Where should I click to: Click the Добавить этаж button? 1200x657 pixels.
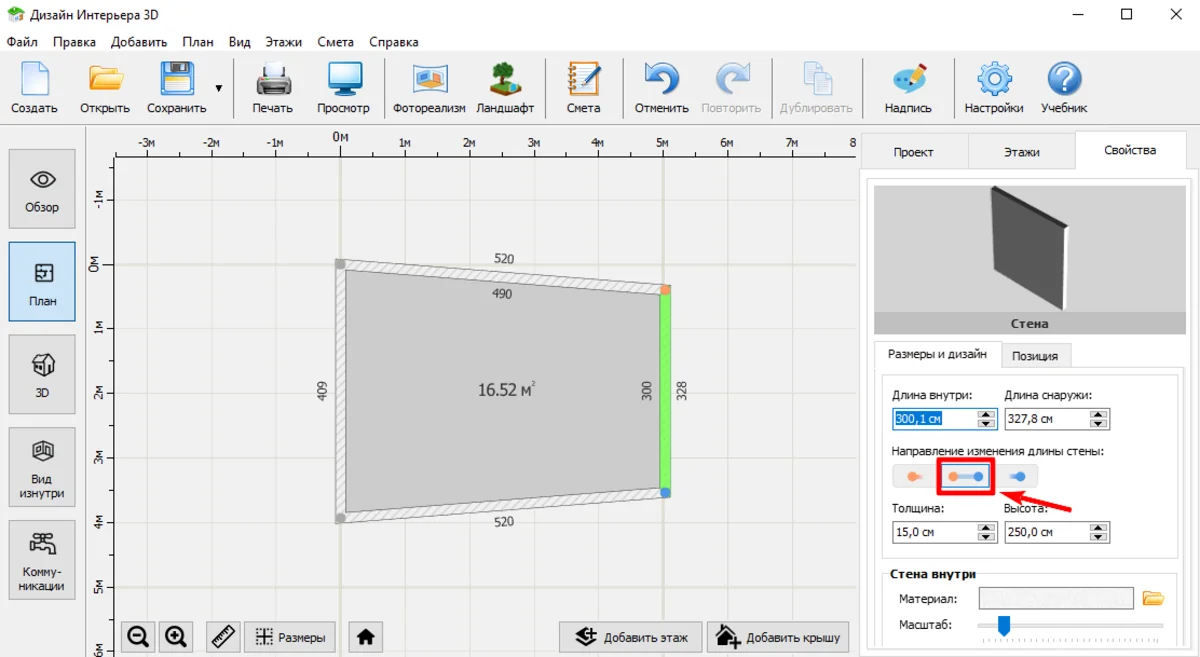632,636
